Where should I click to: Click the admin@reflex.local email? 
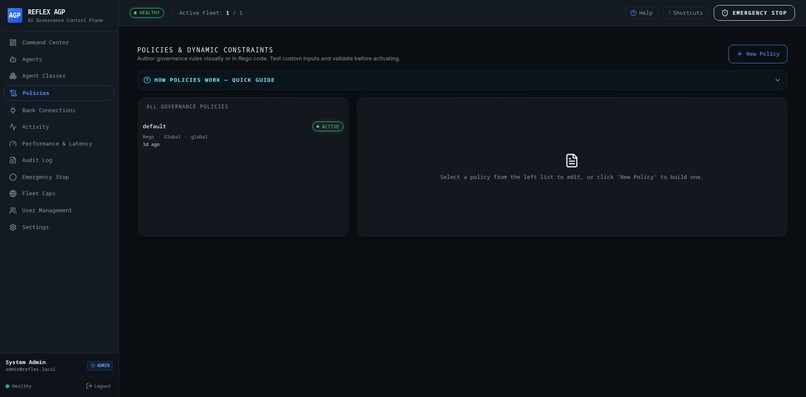[31, 370]
